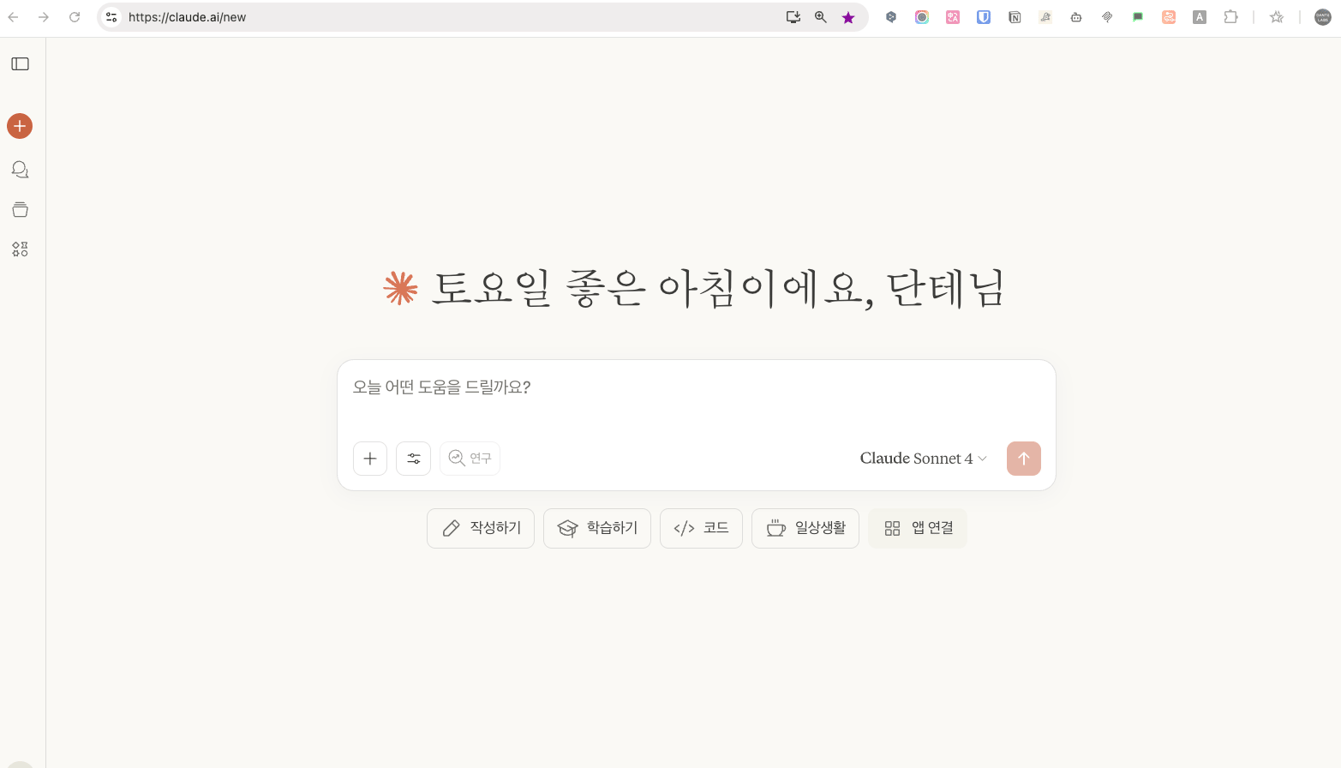
Task: Go back to the previous browser page
Action: pos(14,17)
